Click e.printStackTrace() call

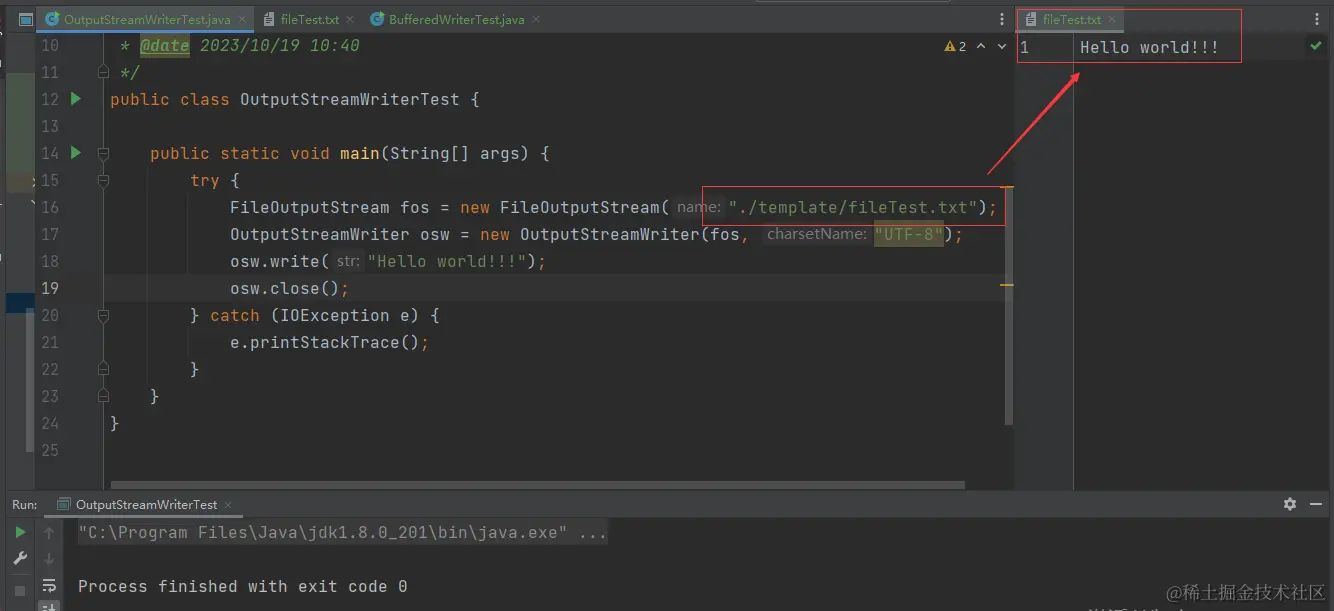329,342
